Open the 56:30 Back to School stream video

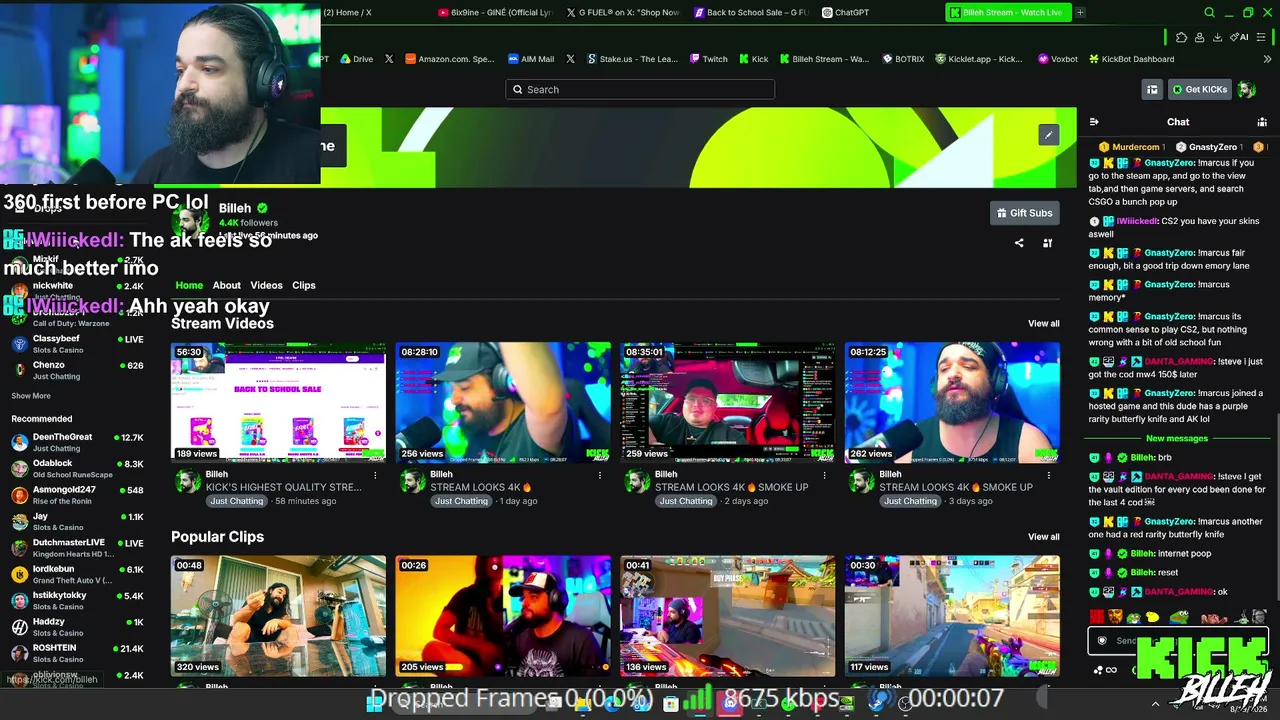click(x=278, y=403)
